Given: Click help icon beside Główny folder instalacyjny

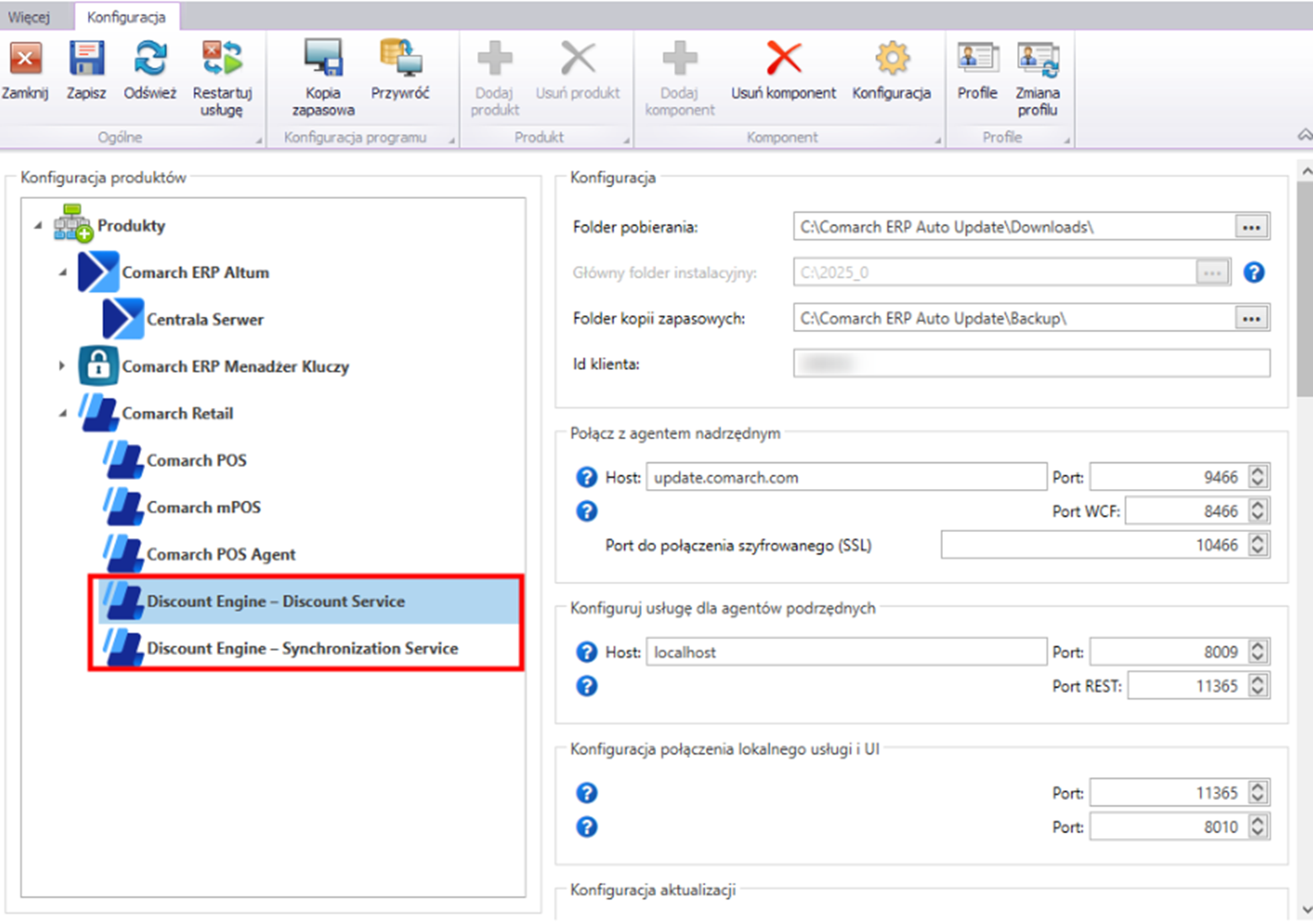Looking at the screenshot, I should click(1254, 272).
